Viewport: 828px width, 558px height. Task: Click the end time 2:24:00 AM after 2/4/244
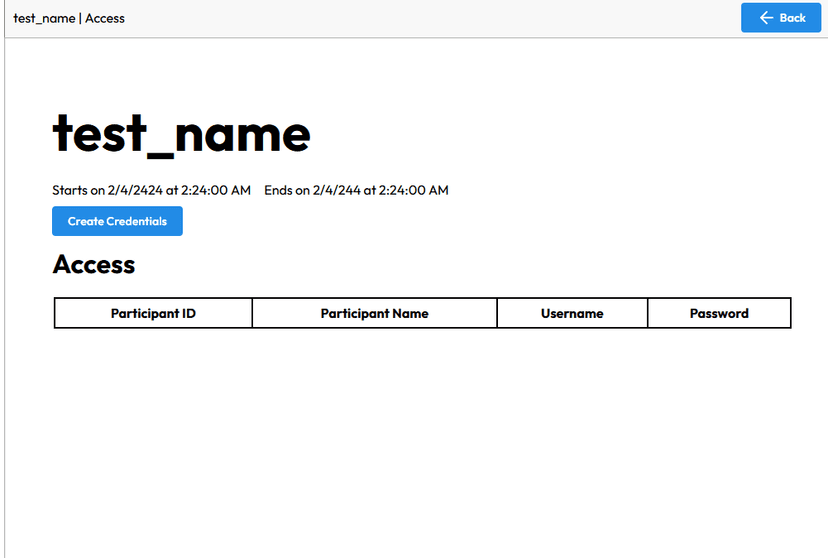point(413,191)
